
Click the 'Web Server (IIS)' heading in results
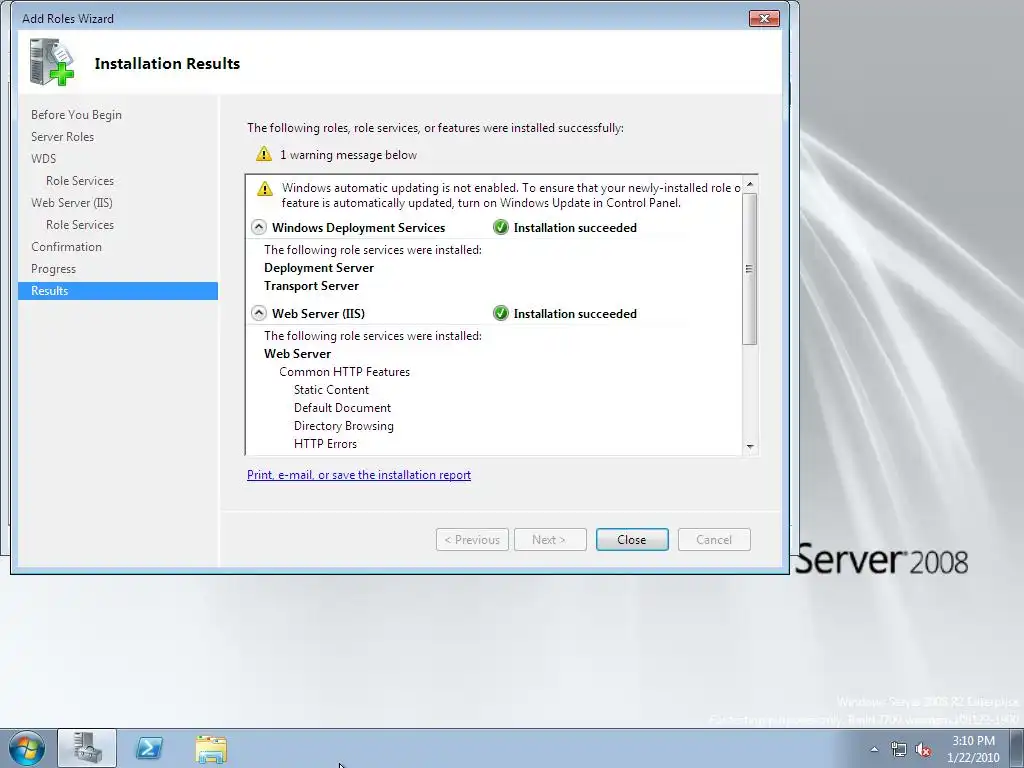318,314
